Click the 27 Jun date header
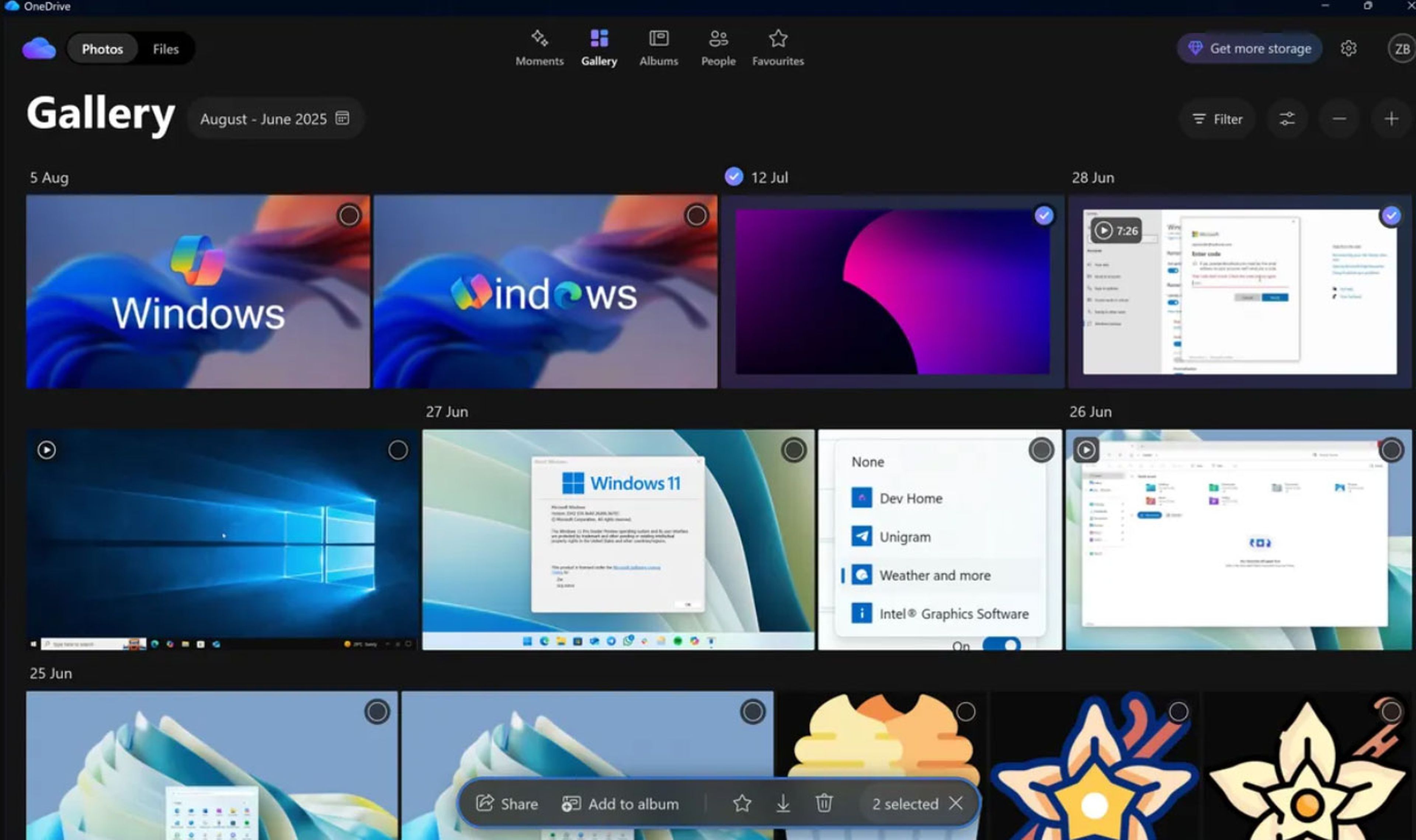Viewport: 1416px width, 840px height. pyautogui.click(x=447, y=411)
